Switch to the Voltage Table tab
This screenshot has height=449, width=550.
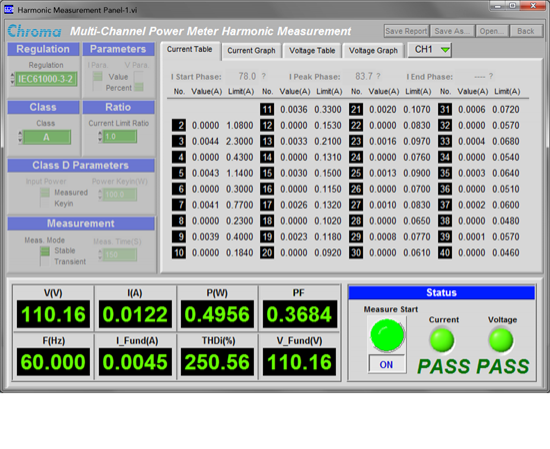pos(312,51)
